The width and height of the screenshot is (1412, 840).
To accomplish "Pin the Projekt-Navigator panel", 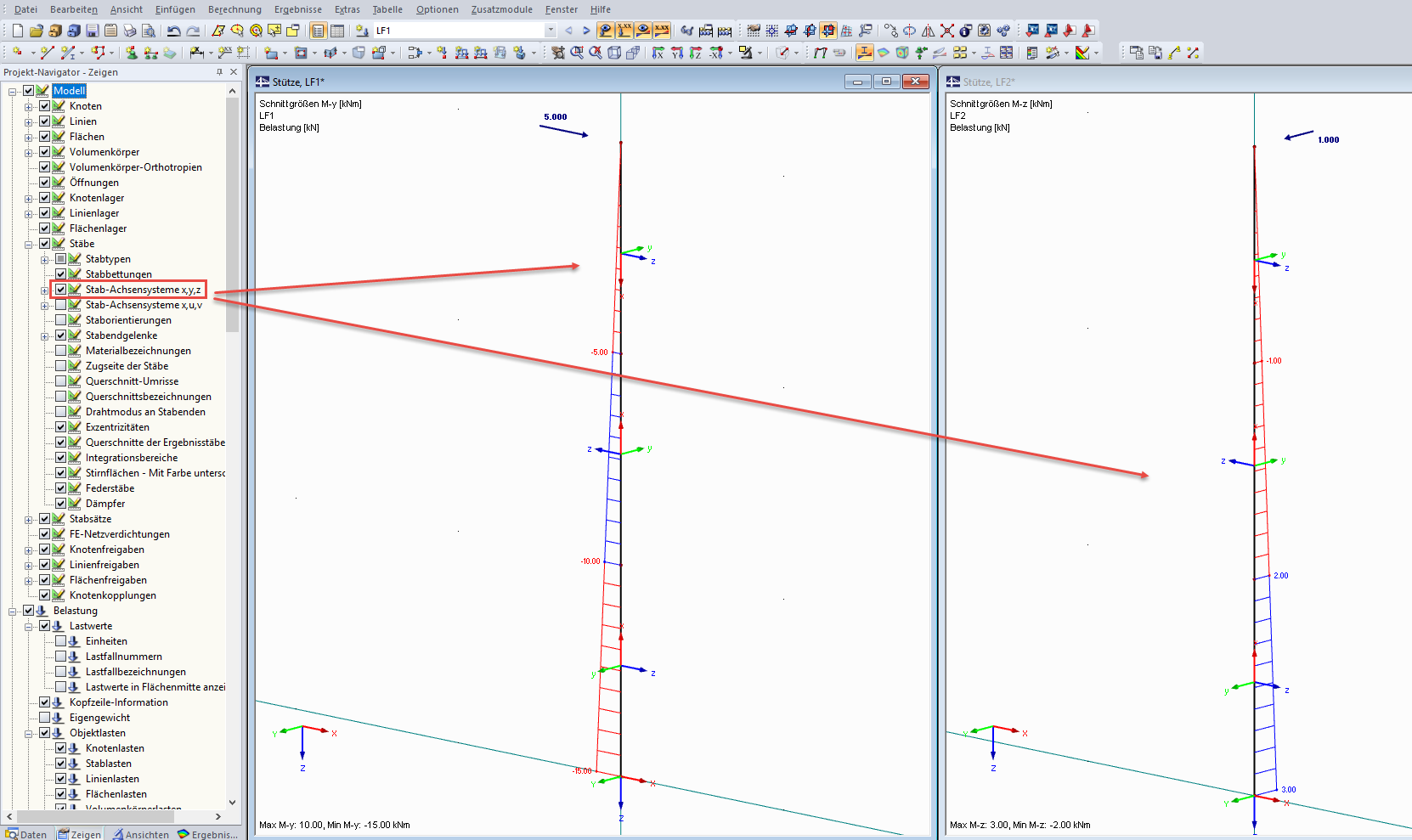I will click(x=220, y=72).
